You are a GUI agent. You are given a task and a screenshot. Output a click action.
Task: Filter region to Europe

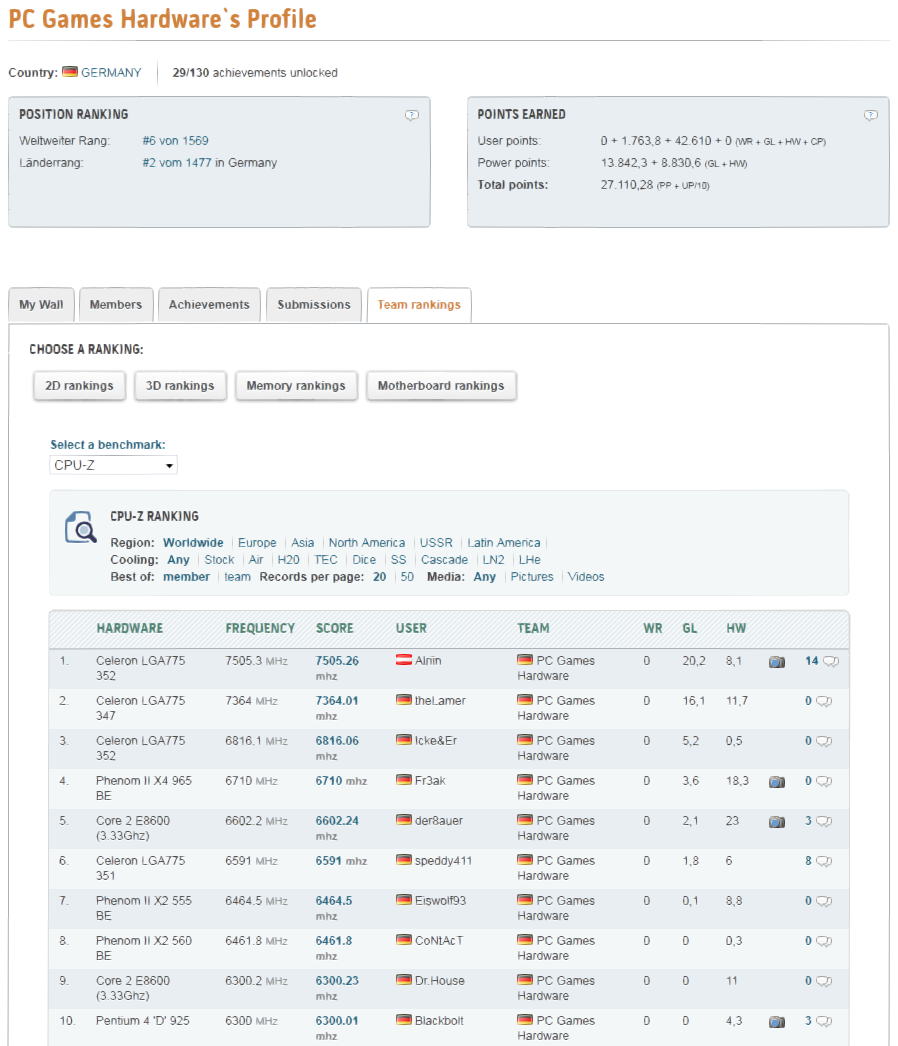pos(257,543)
